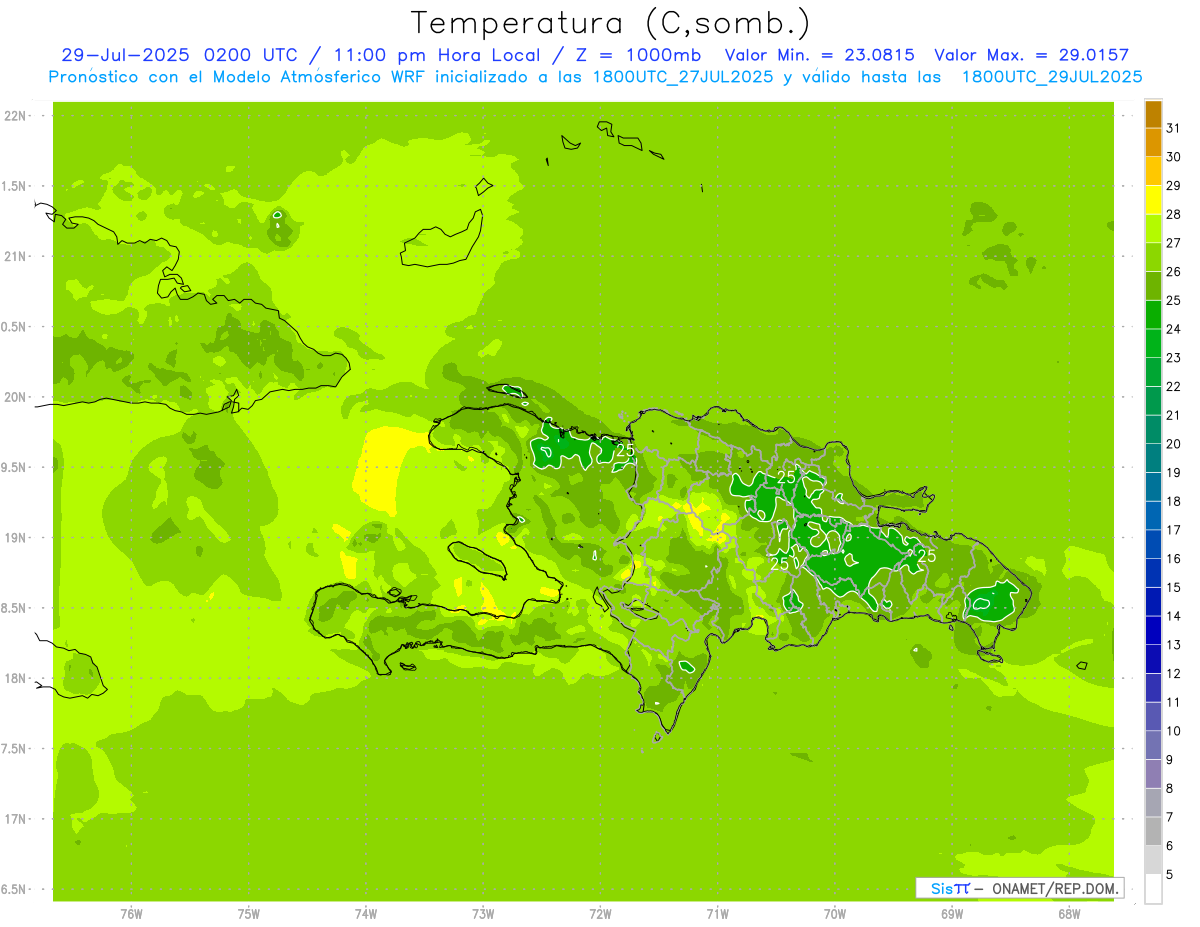
Task: Pick the dark green legend swatch between 24 and 25
Action: (1153, 314)
